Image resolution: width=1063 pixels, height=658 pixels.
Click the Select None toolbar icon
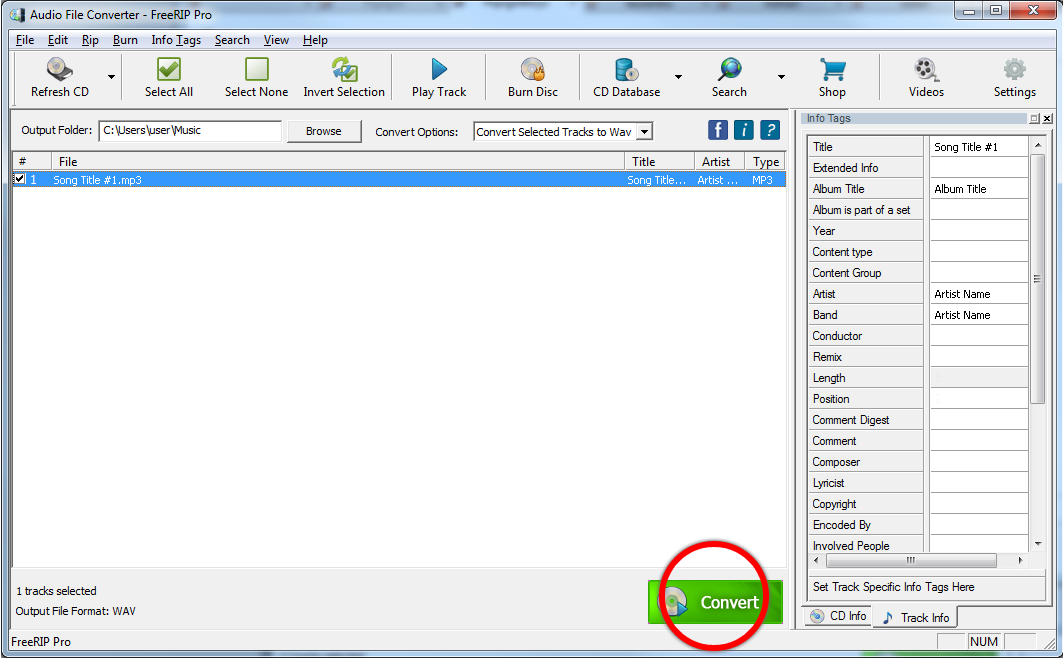[x=256, y=69]
